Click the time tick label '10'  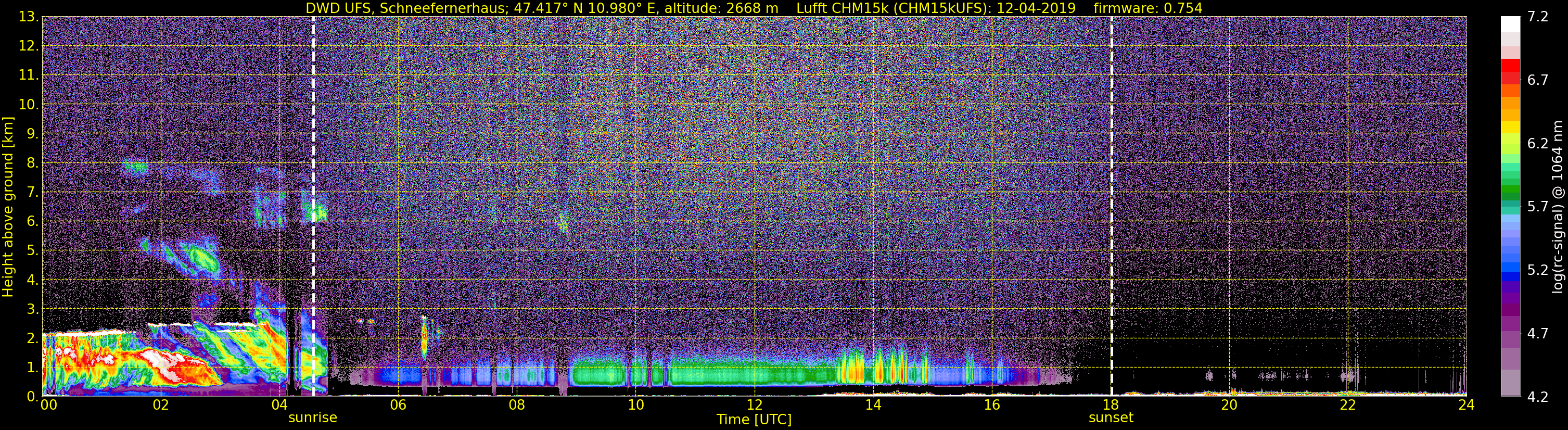635,405
